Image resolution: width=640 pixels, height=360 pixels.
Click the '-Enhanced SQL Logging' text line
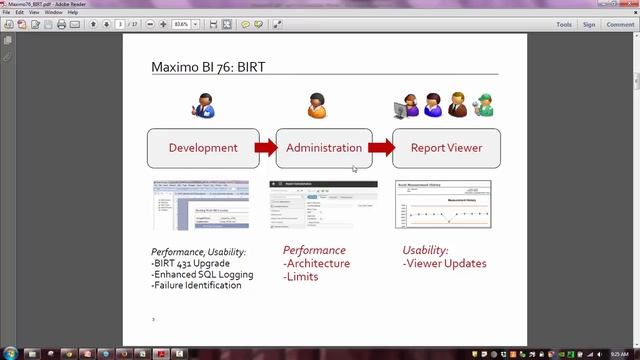tap(202, 275)
